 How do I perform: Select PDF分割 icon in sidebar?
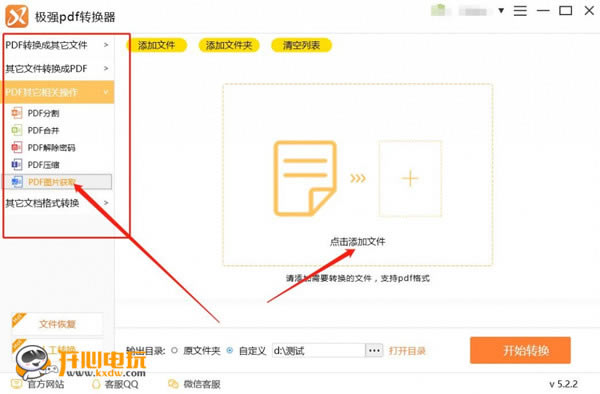16,113
